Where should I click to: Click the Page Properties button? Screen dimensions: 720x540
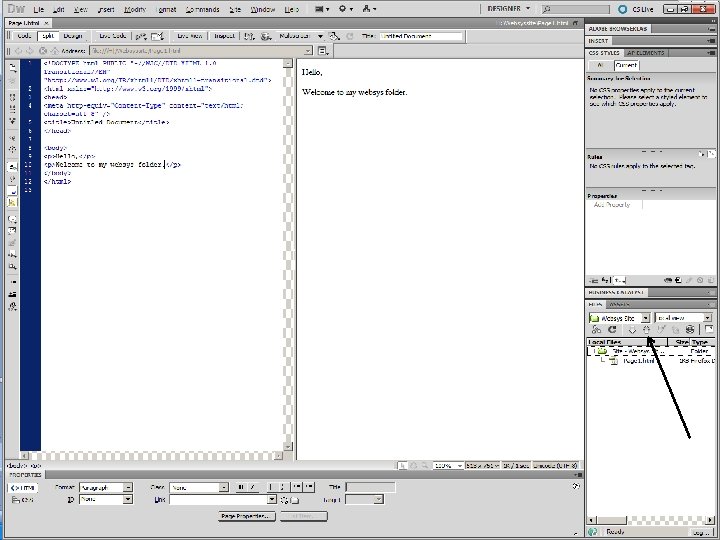246,516
